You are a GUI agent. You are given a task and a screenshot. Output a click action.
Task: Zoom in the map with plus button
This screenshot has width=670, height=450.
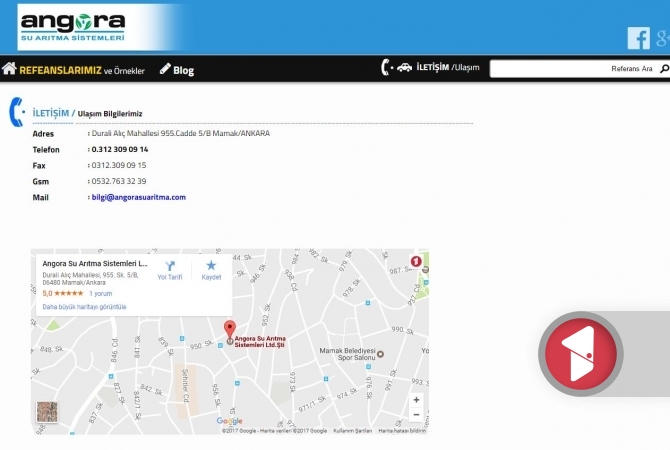coord(416,400)
